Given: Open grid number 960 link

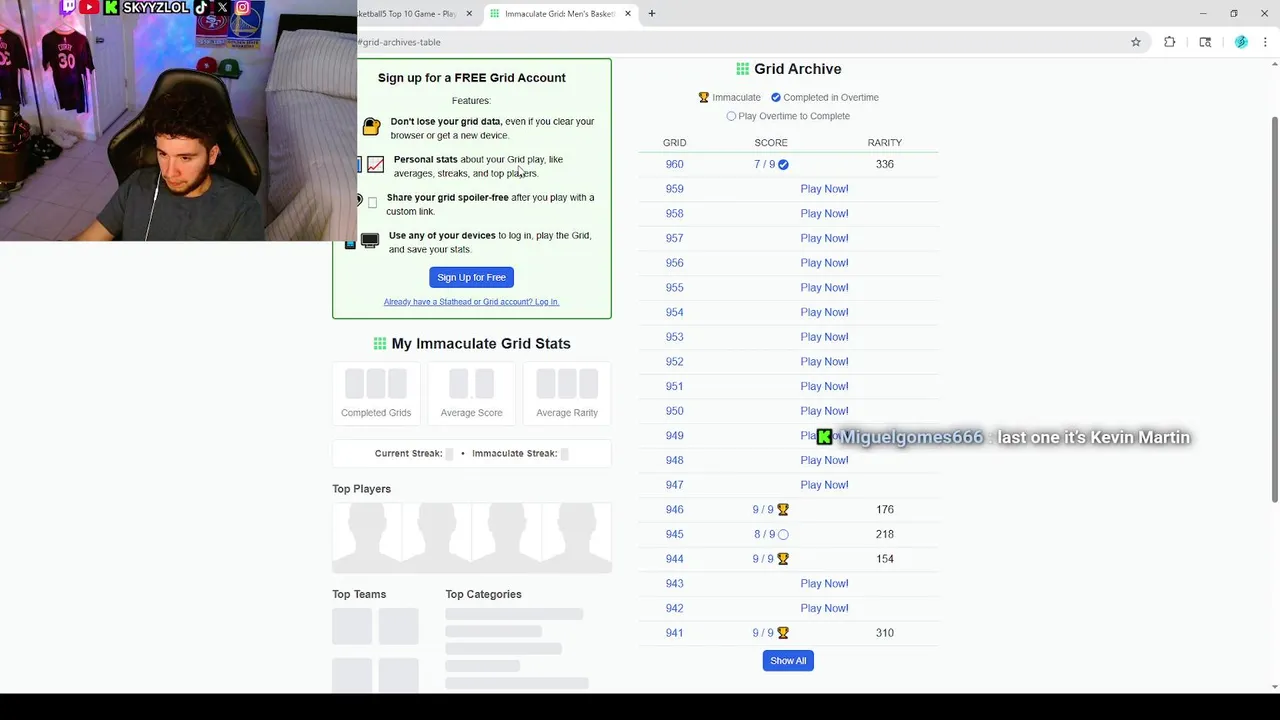Looking at the screenshot, I should 674,164.
